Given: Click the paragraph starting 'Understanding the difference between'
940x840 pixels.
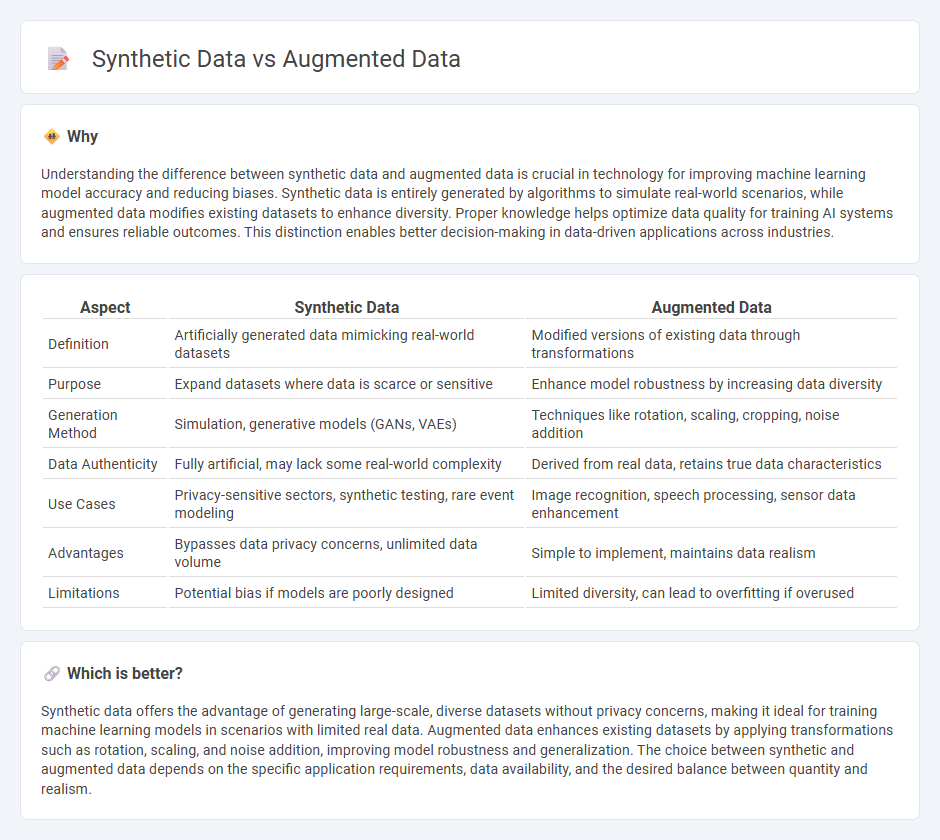Looking at the screenshot, I should (468, 203).
